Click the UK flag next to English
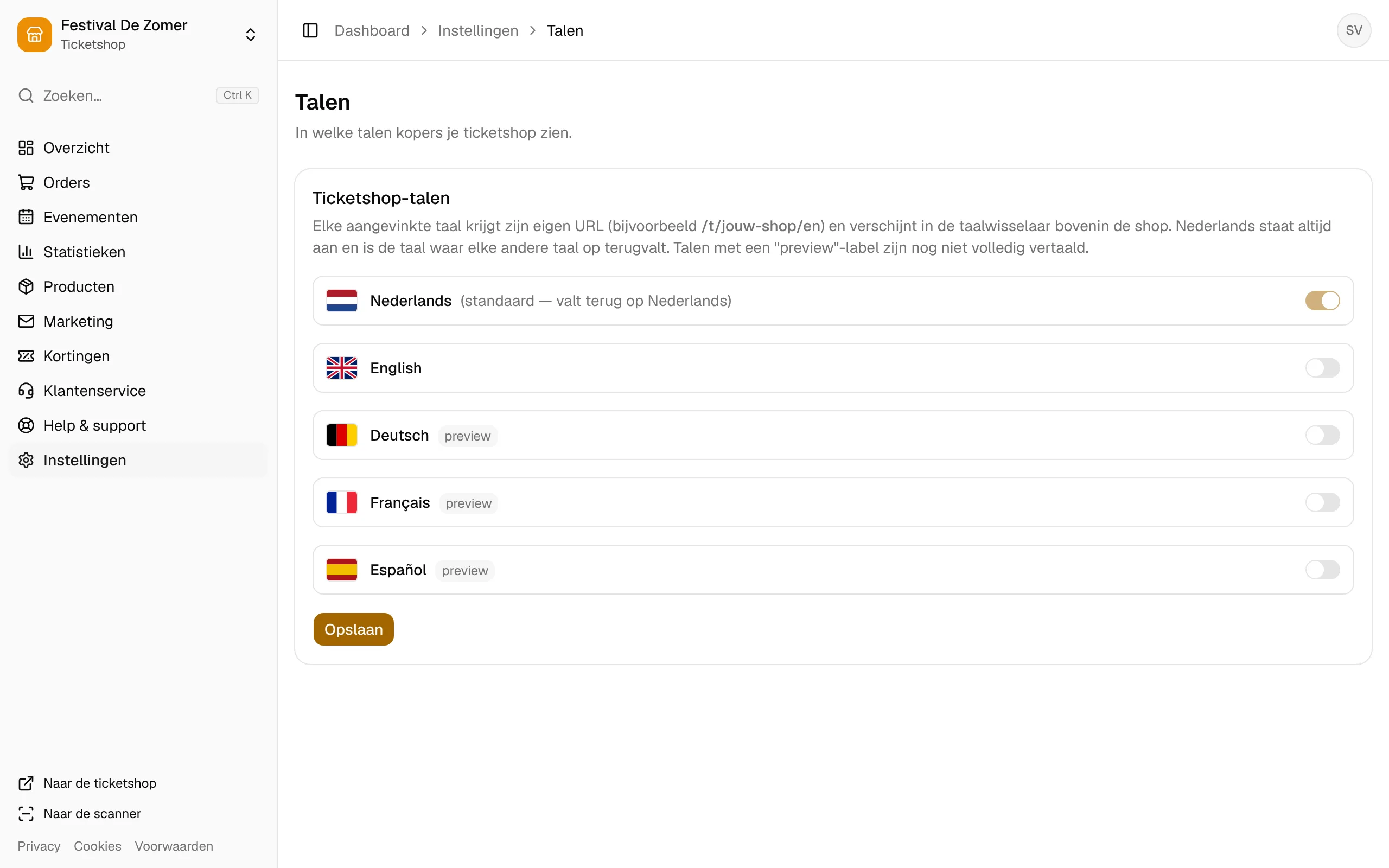The height and width of the screenshot is (868, 1389). 341,368
